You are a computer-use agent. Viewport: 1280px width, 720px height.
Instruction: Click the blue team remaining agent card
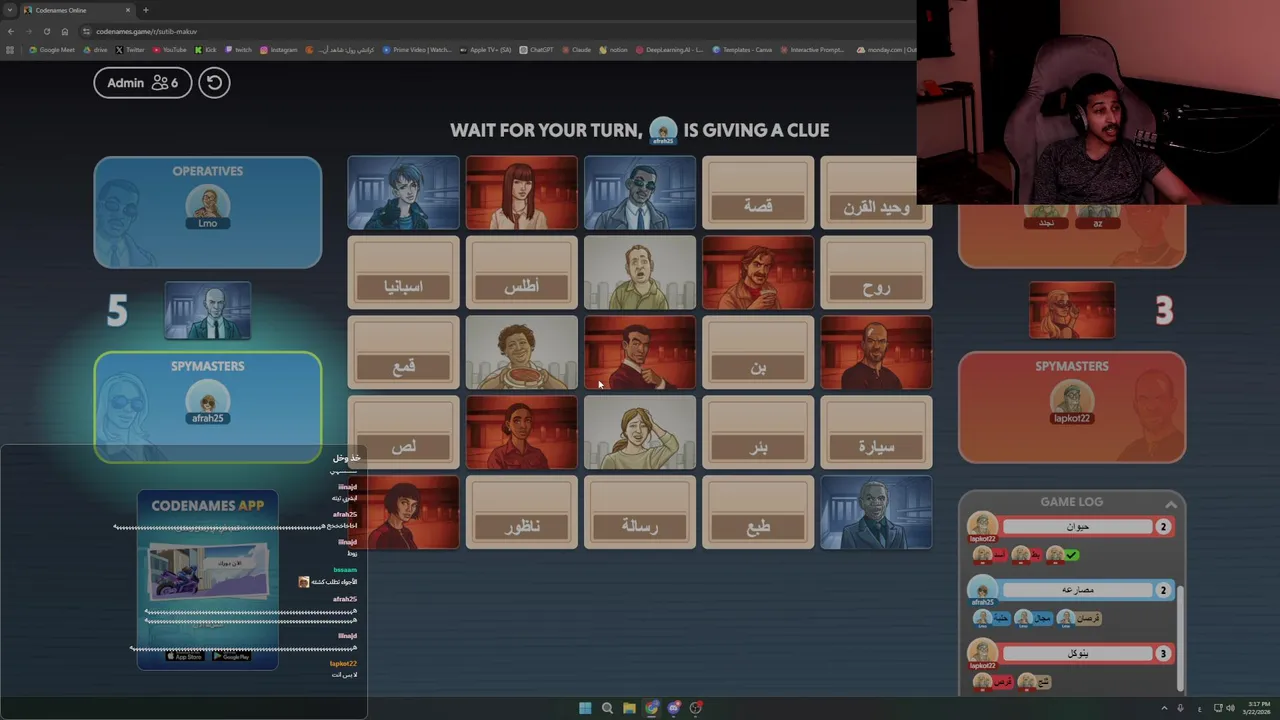coord(207,311)
